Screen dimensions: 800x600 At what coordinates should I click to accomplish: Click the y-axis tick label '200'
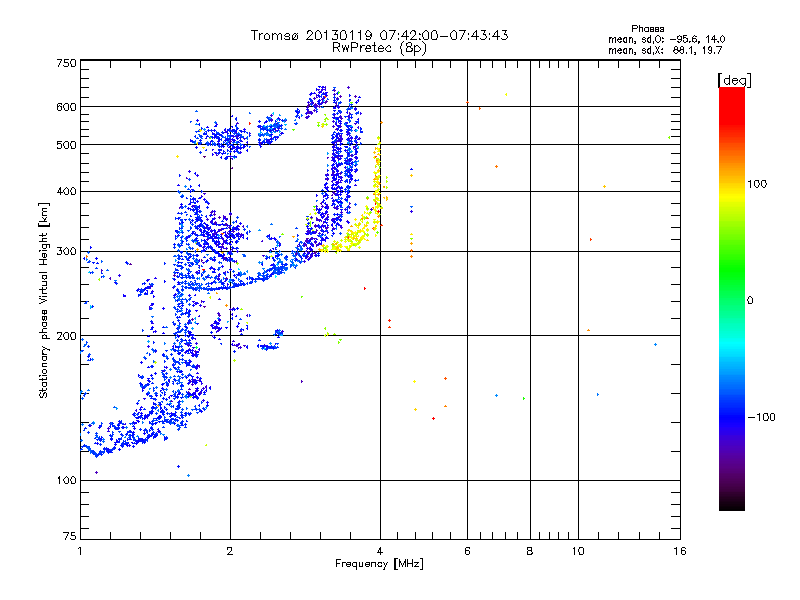click(x=66, y=336)
